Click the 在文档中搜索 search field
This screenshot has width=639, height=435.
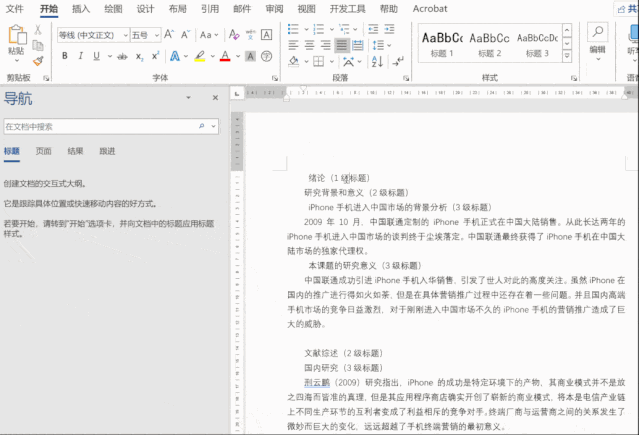click(100, 127)
